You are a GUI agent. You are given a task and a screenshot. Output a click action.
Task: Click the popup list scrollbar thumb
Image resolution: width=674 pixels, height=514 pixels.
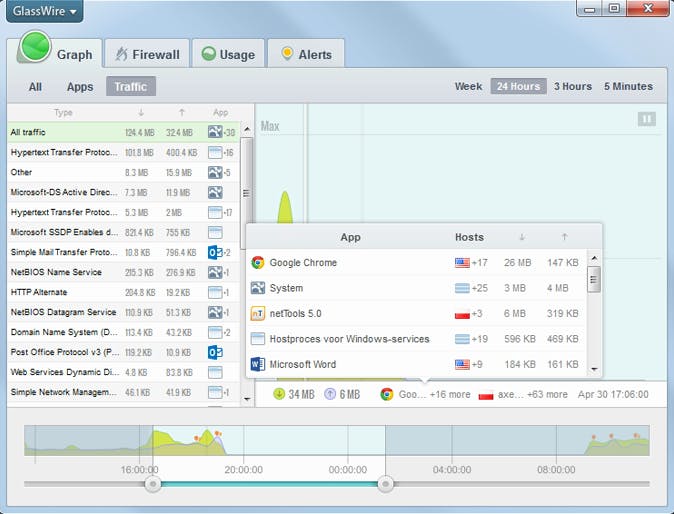pos(594,279)
